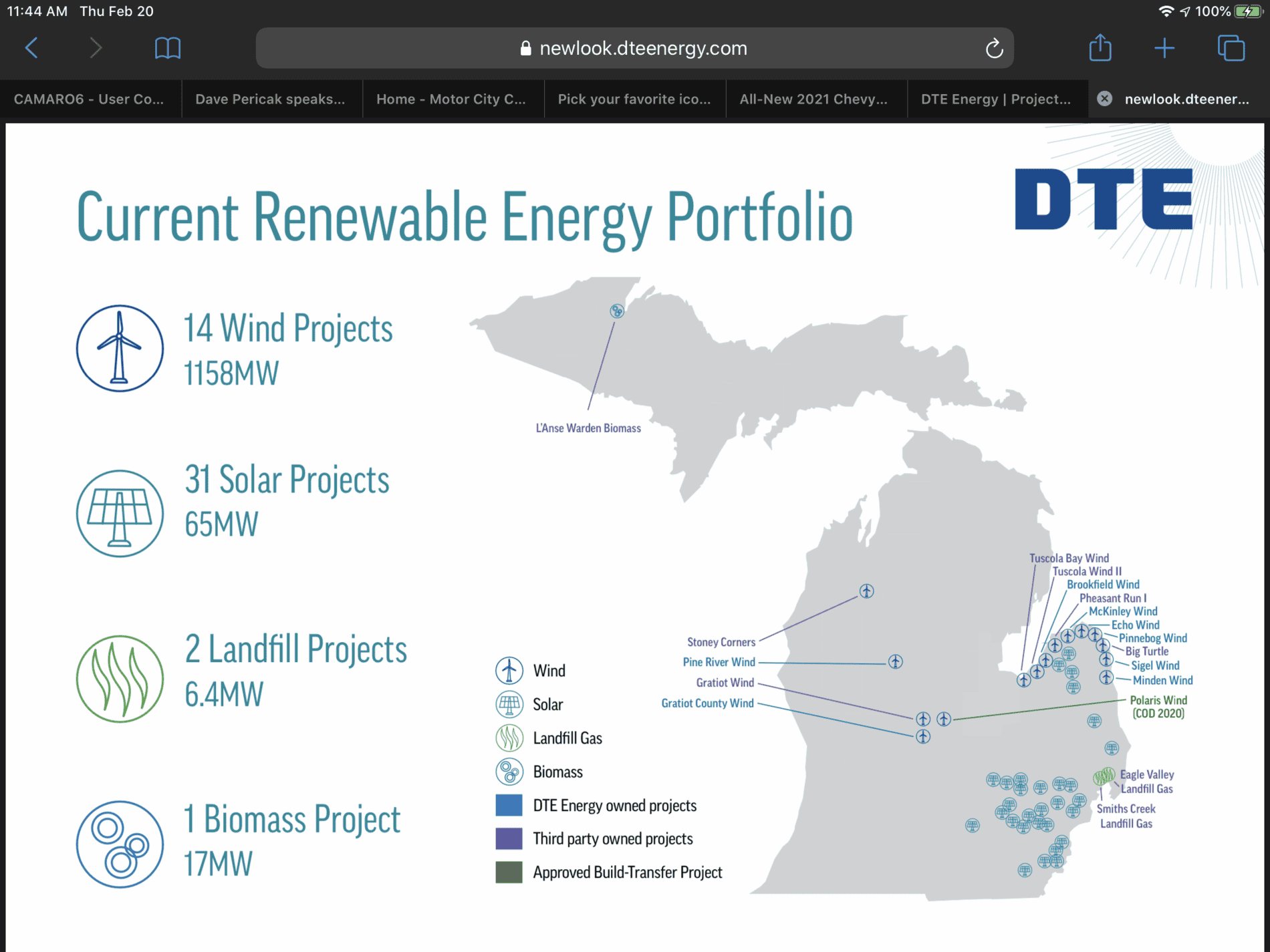Screen dimensions: 1270x952
Task: Click L'Anse Warden Biomass map marker
Action: (617, 311)
